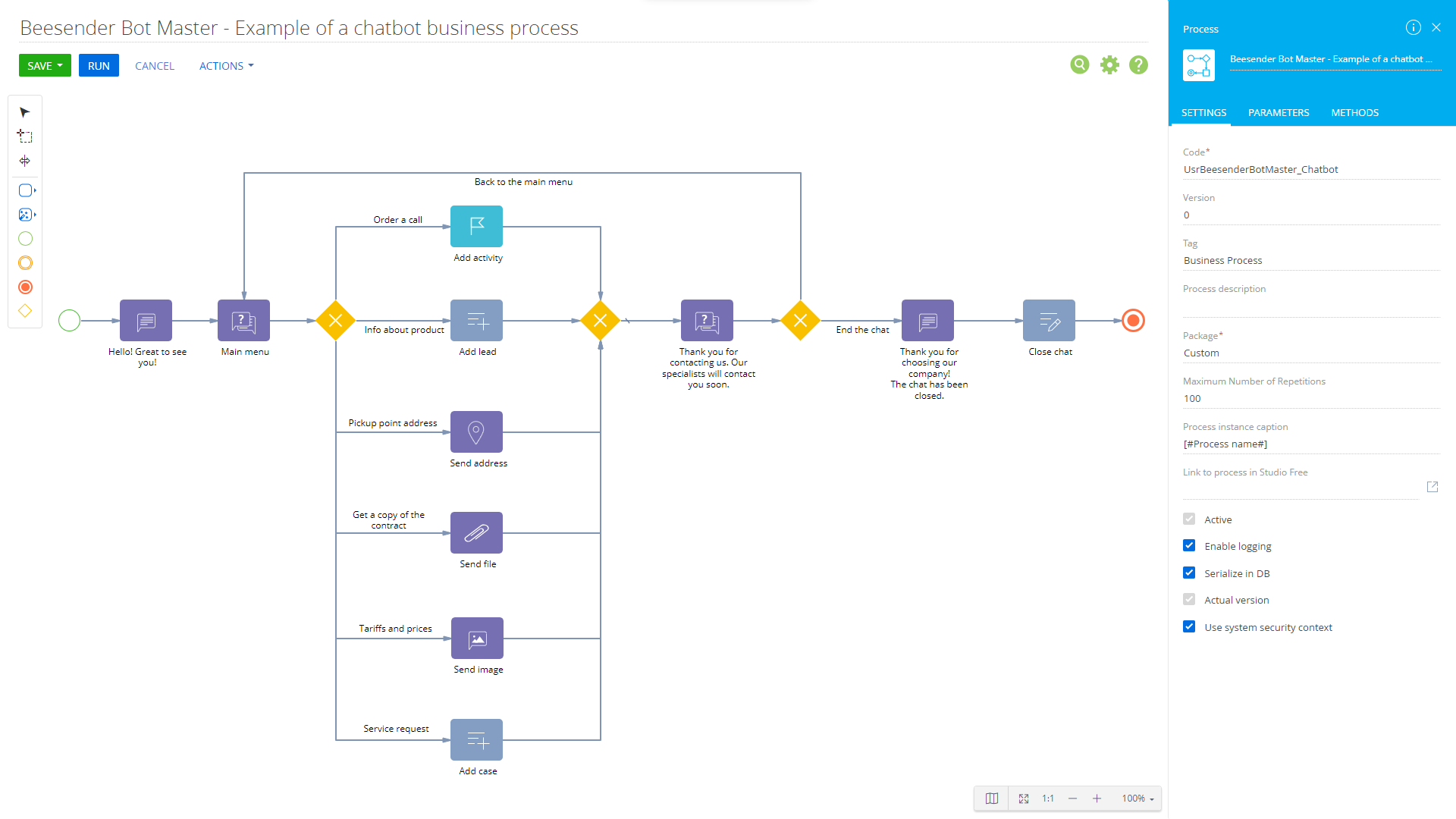The image size is (1456, 819).
Task: Open the process info icon in panel header
Action: coord(1413,27)
